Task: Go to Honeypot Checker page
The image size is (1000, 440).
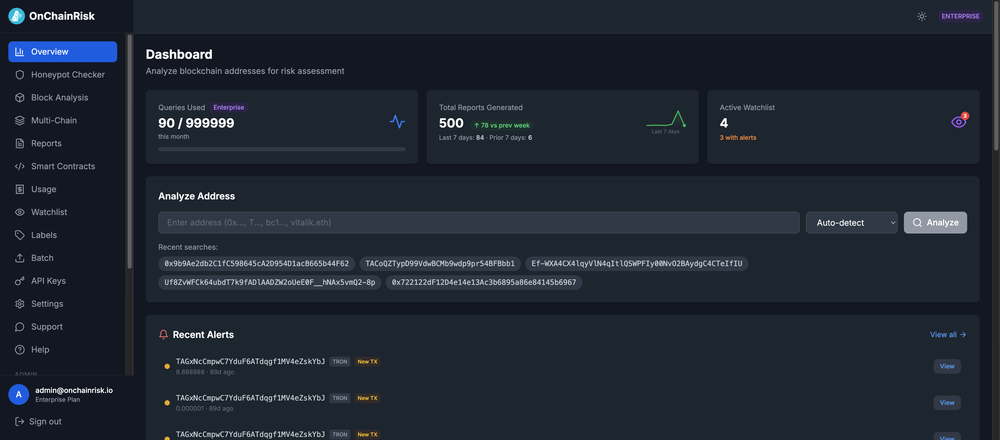Action: 62,75
